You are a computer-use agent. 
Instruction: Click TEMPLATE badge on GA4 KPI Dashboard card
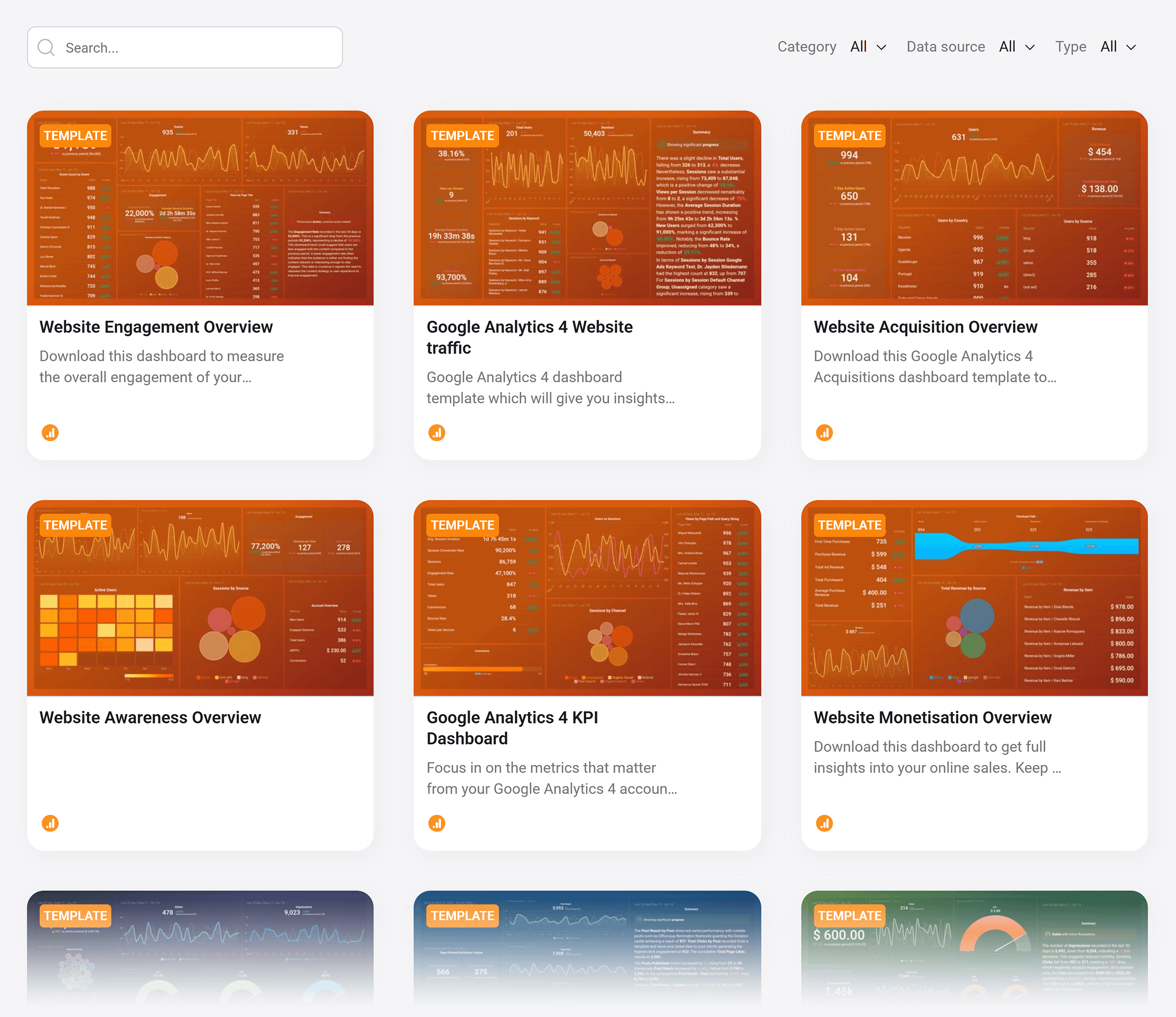tap(462, 525)
